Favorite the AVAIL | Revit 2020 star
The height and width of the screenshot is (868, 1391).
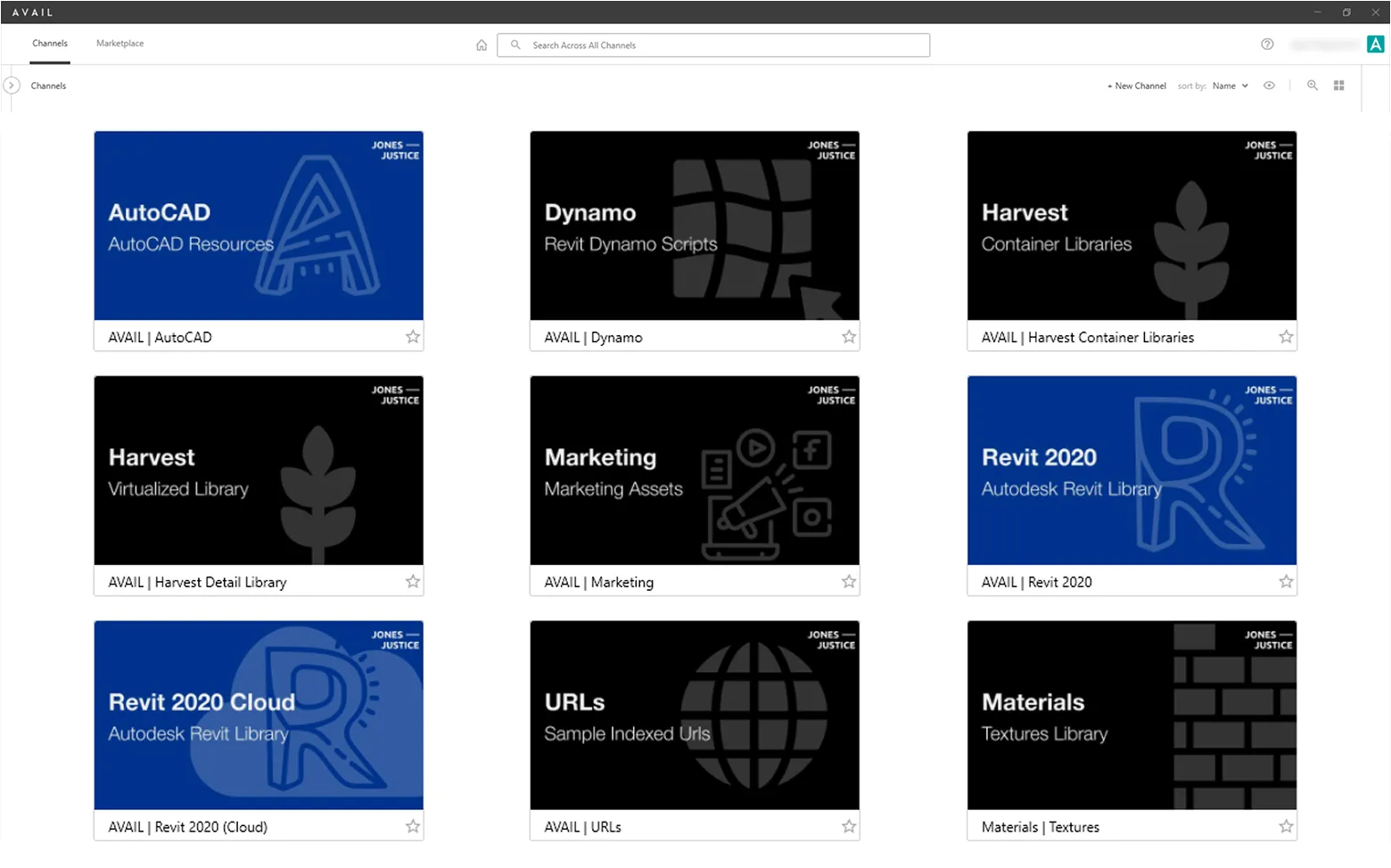click(1286, 582)
